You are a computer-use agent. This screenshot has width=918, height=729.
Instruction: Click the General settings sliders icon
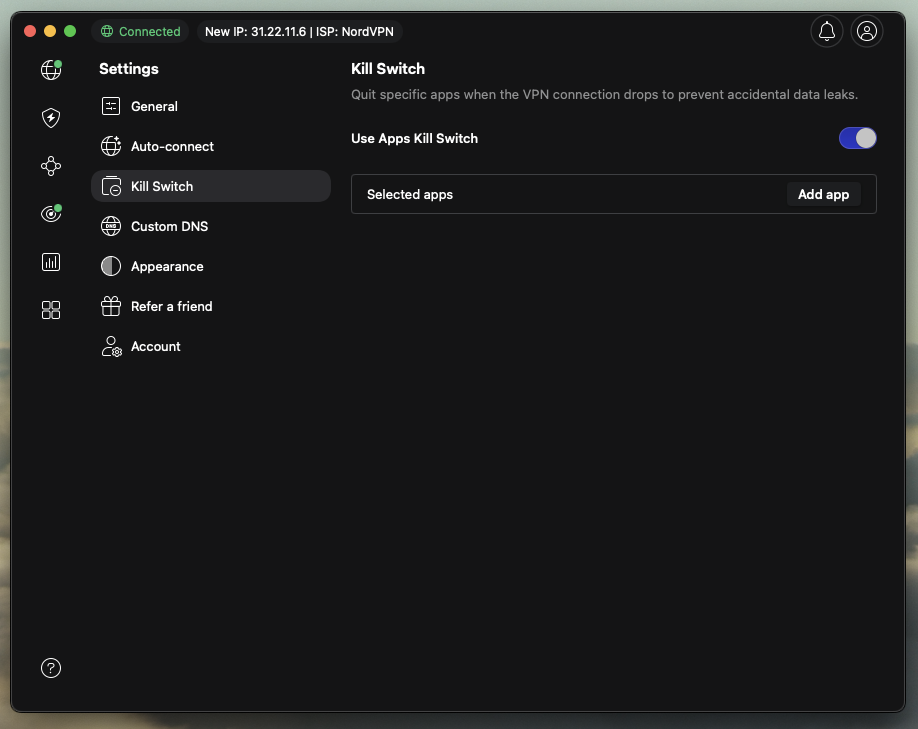pyautogui.click(x=111, y=106)
